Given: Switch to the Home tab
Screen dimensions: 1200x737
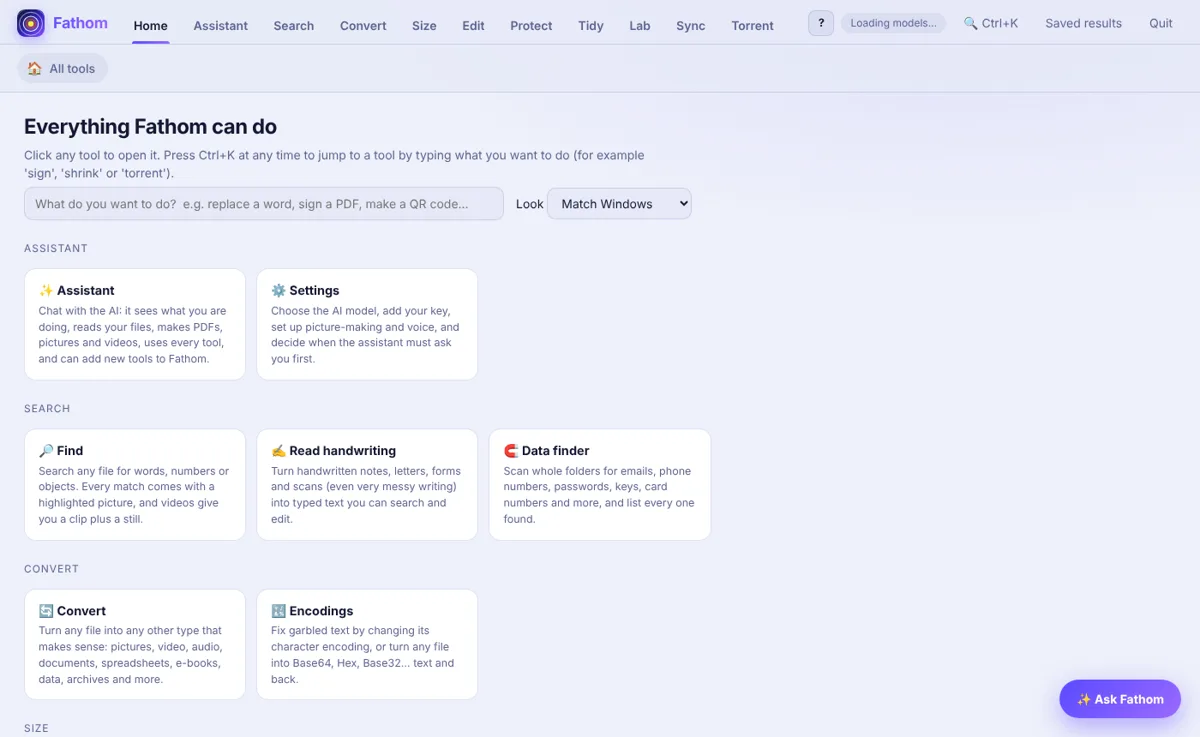Looking at the screenshot, I should coord(151,26).
